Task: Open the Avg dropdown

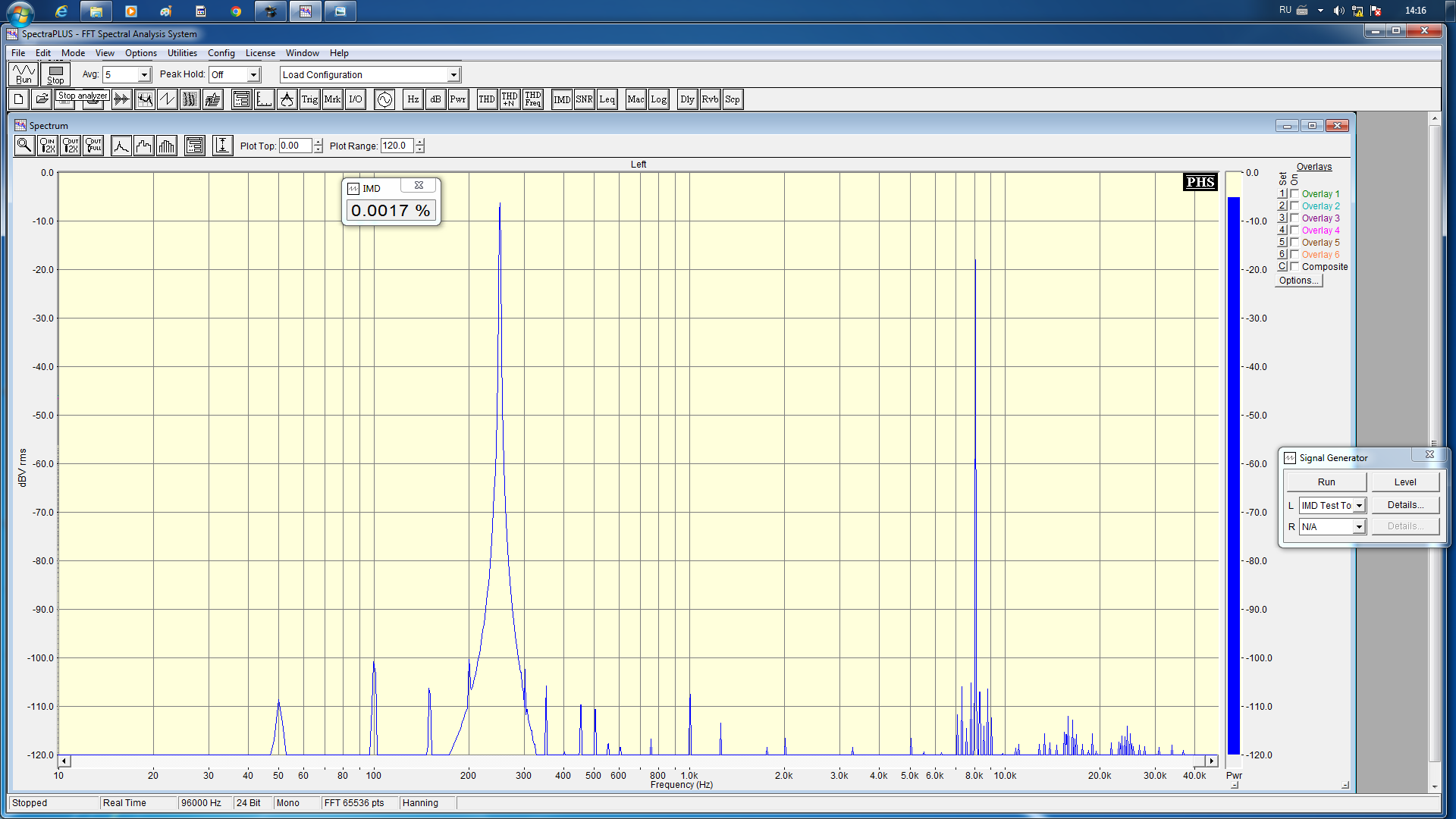Action: pos(144,74)
